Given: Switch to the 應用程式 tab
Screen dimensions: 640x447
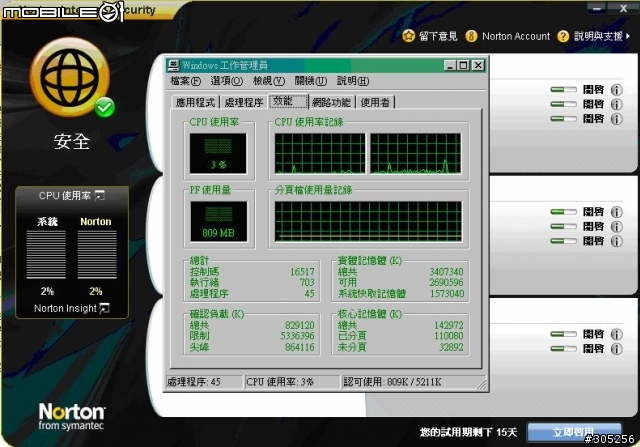Looking at the screenshot, I should coord(195,102).
